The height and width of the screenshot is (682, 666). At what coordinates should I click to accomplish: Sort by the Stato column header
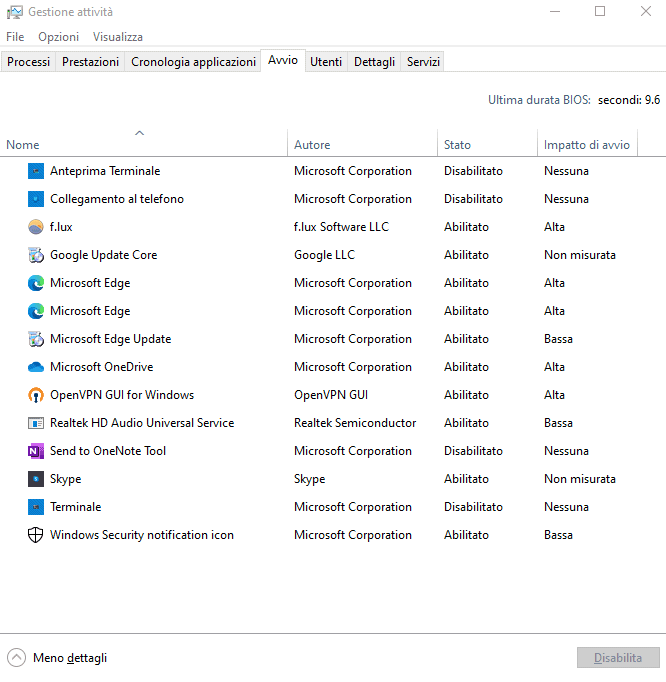coord(488,143)
